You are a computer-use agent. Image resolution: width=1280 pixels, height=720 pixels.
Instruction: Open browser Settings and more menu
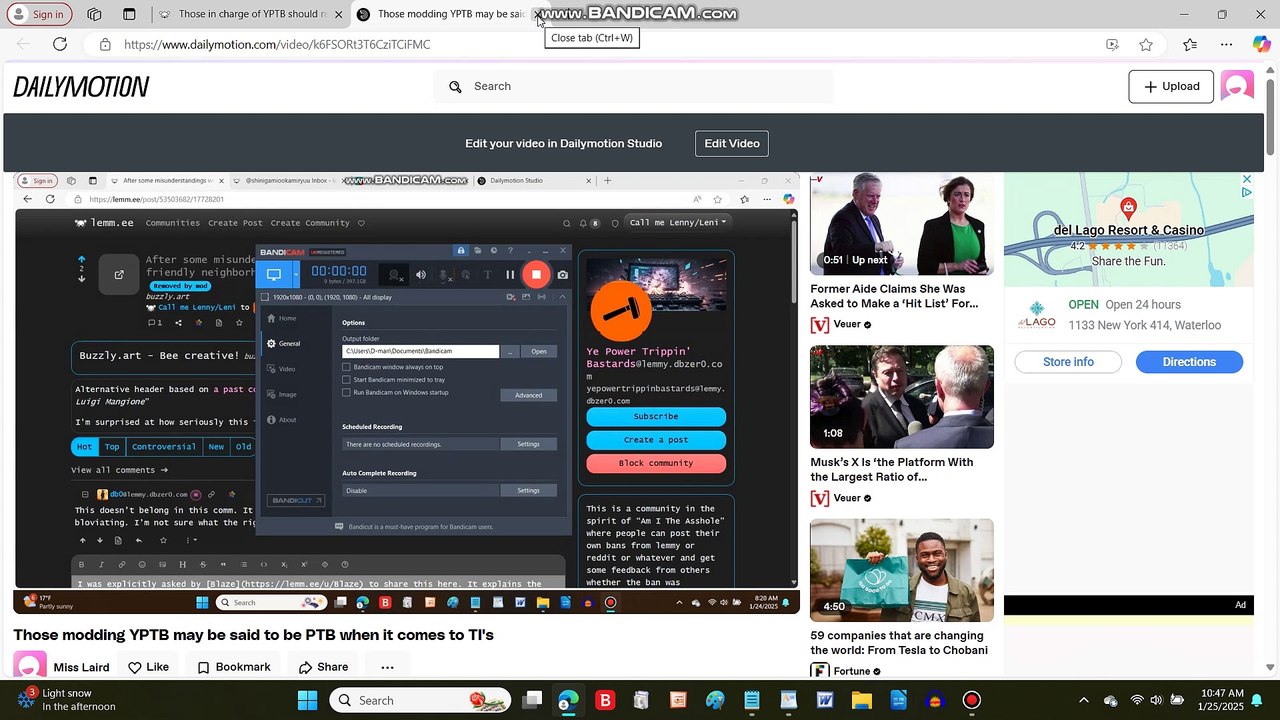tap(1226, 44)
